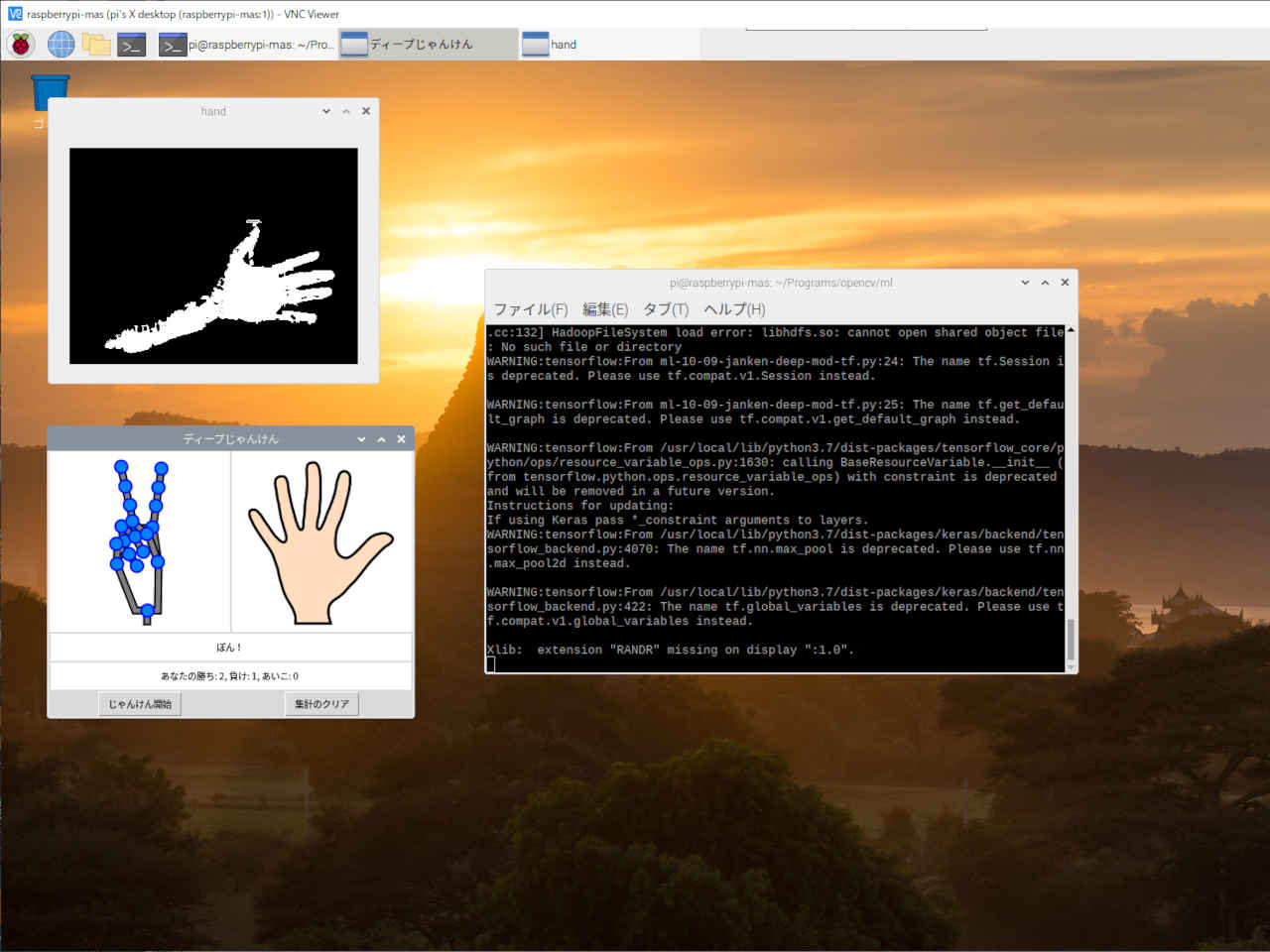
Task: Click the Xlib RANDR missing terminal line
Action: (x=670, y=650)
